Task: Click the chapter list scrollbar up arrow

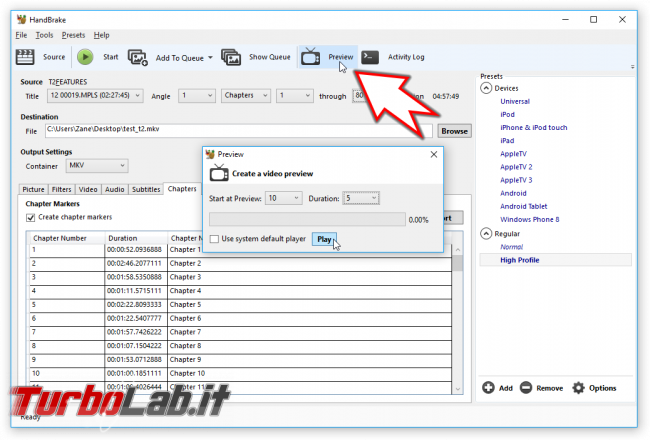Action: [458, 250]
